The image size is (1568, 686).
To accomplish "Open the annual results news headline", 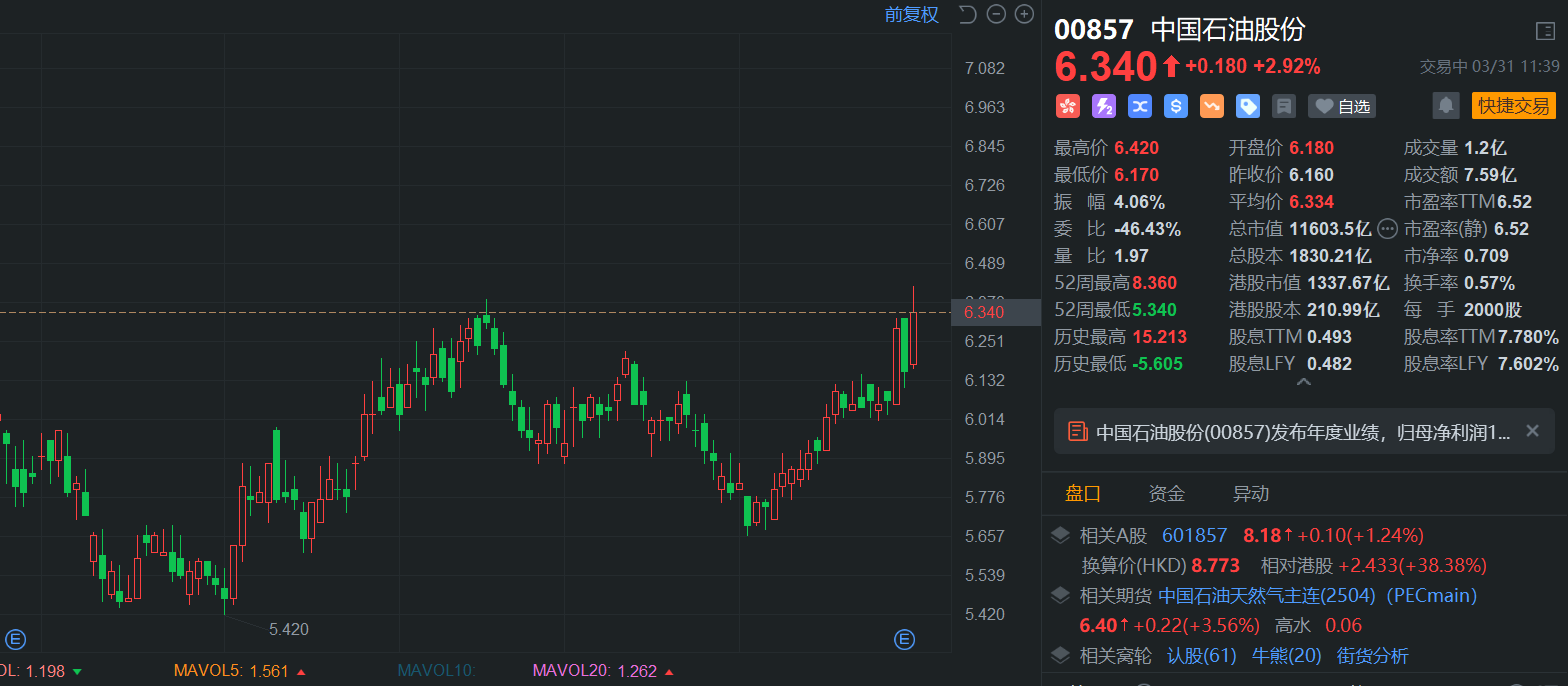I will (x=1303, y=432).
